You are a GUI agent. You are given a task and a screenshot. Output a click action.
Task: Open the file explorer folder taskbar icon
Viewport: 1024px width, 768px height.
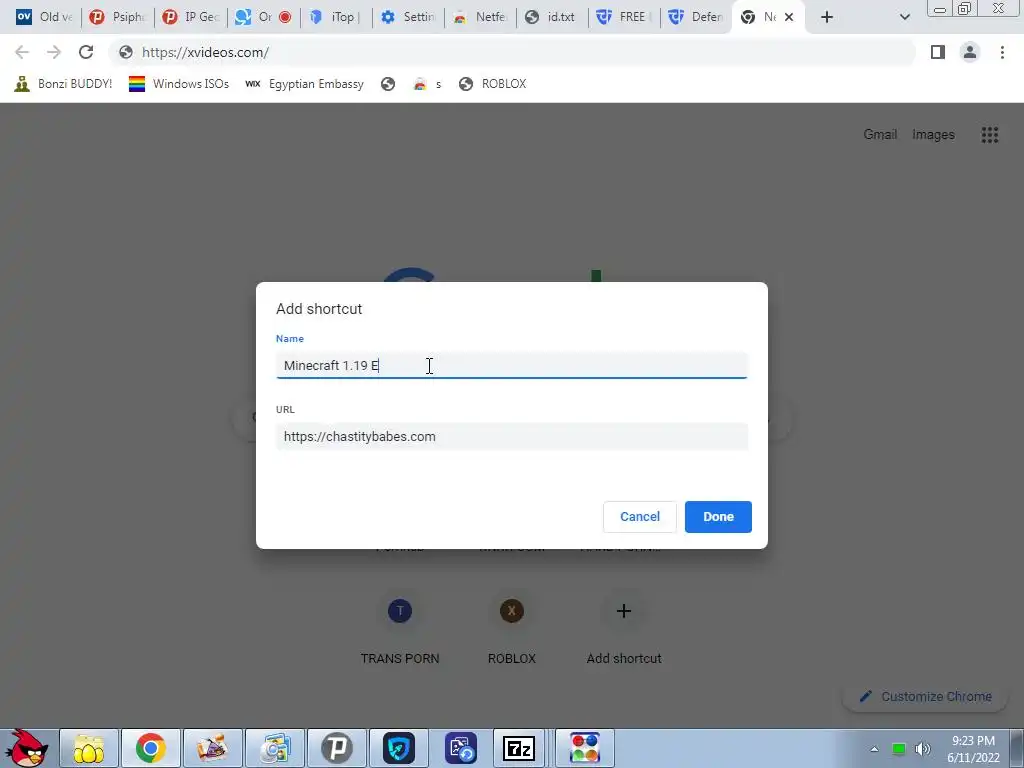tap(89, 748)
